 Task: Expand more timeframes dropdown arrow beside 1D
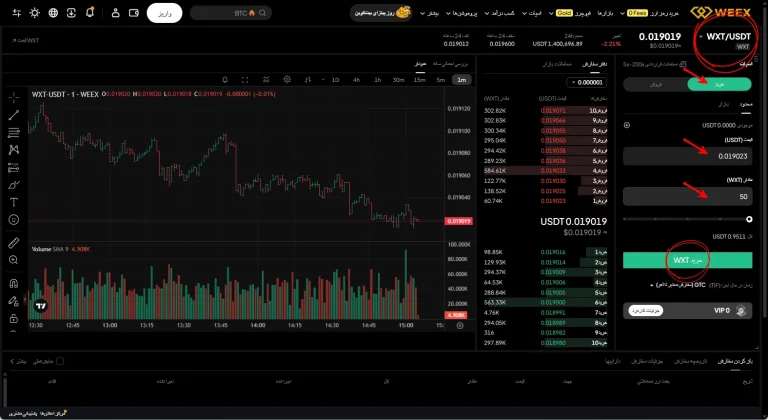click(323, 80)
